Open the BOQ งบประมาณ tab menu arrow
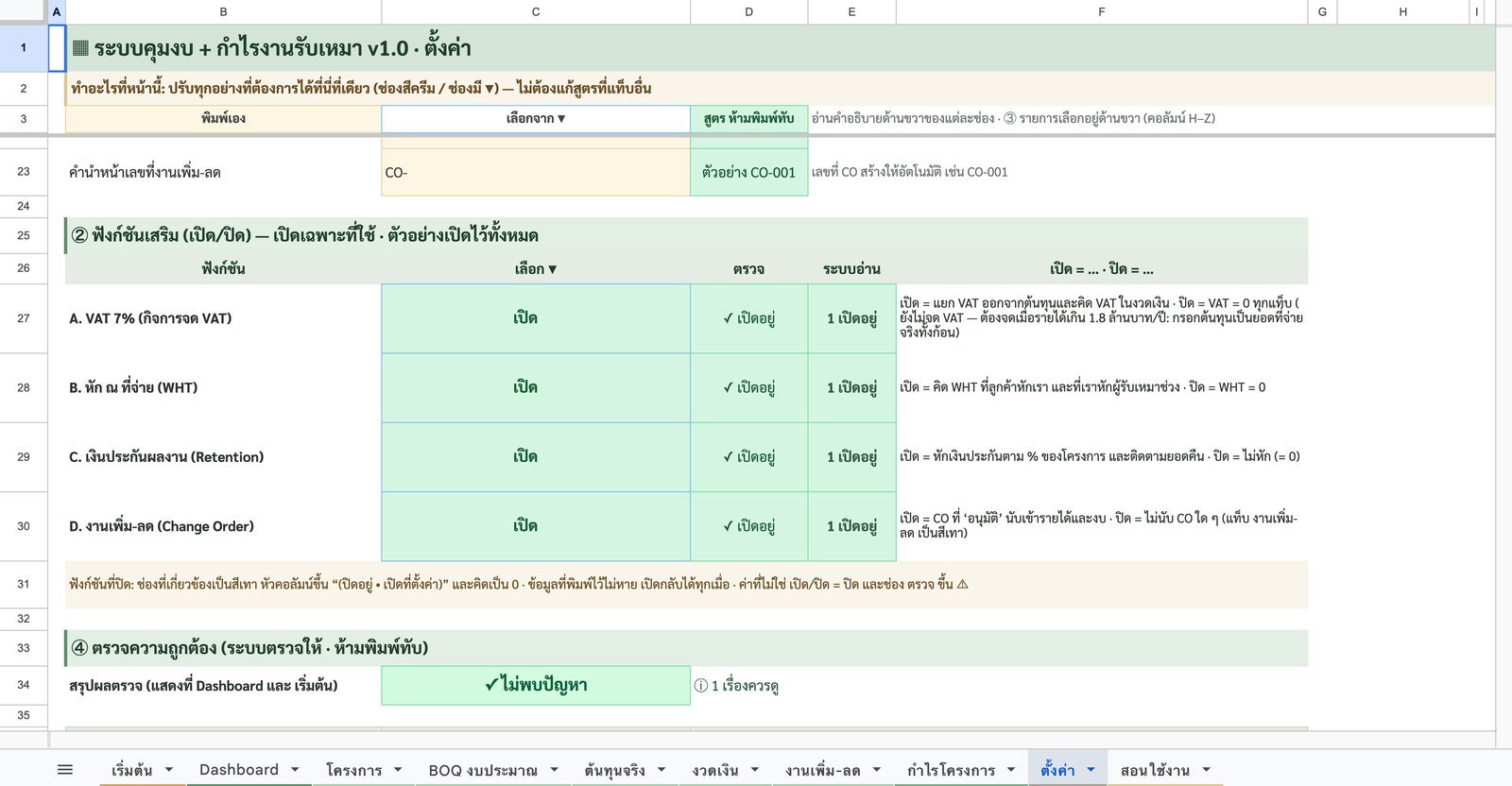Image resolution: width=1512 pixels, height=786 pixels. tap(554, 770)
